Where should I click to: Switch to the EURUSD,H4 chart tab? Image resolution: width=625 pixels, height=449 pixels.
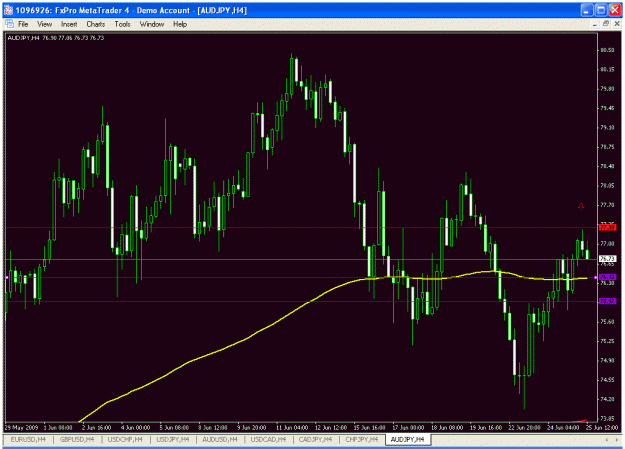pos(28,439)
